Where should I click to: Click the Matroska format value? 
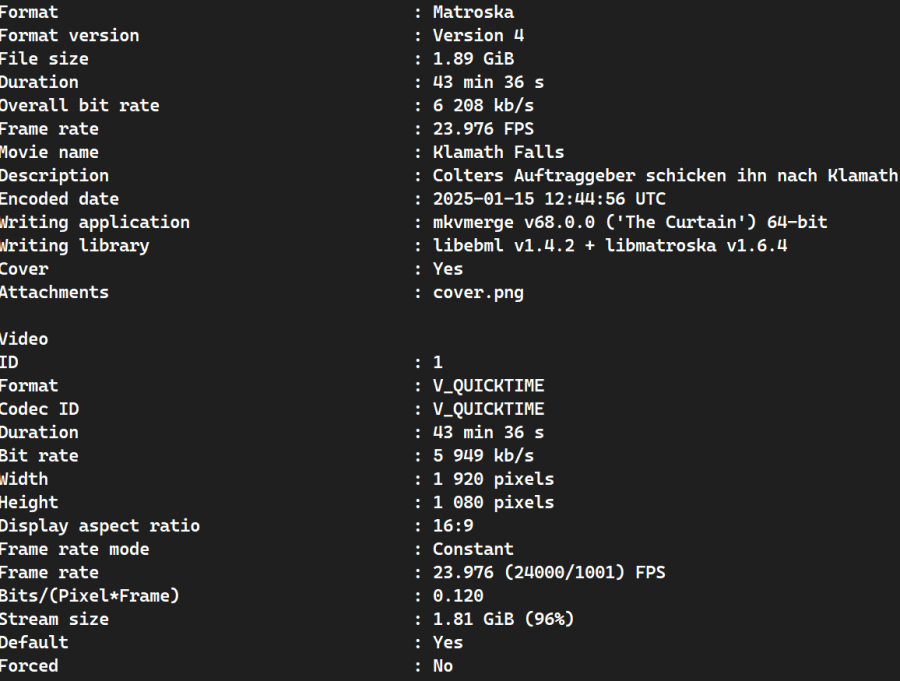point(473,12)
